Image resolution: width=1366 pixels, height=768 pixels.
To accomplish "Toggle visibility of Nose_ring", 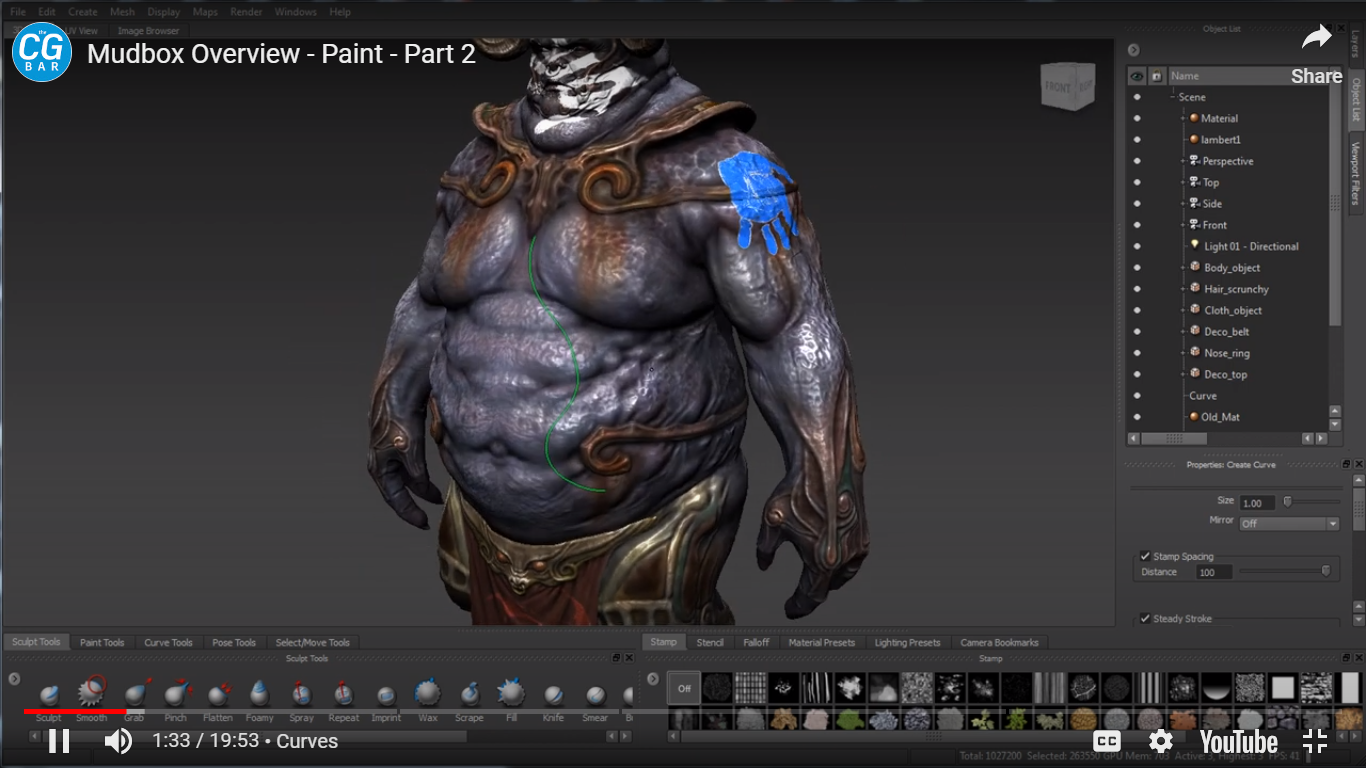I will point(1136,353).
